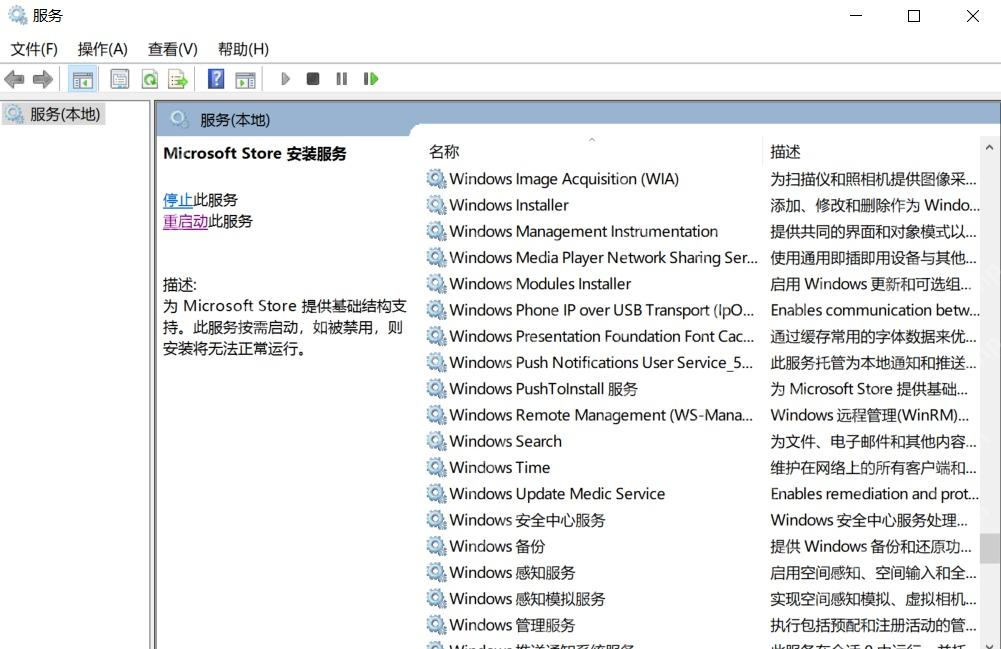Click description 'Enables communication betw...'
The image size is (1001, 649).
pyautogui.click(x=875, y=310)
